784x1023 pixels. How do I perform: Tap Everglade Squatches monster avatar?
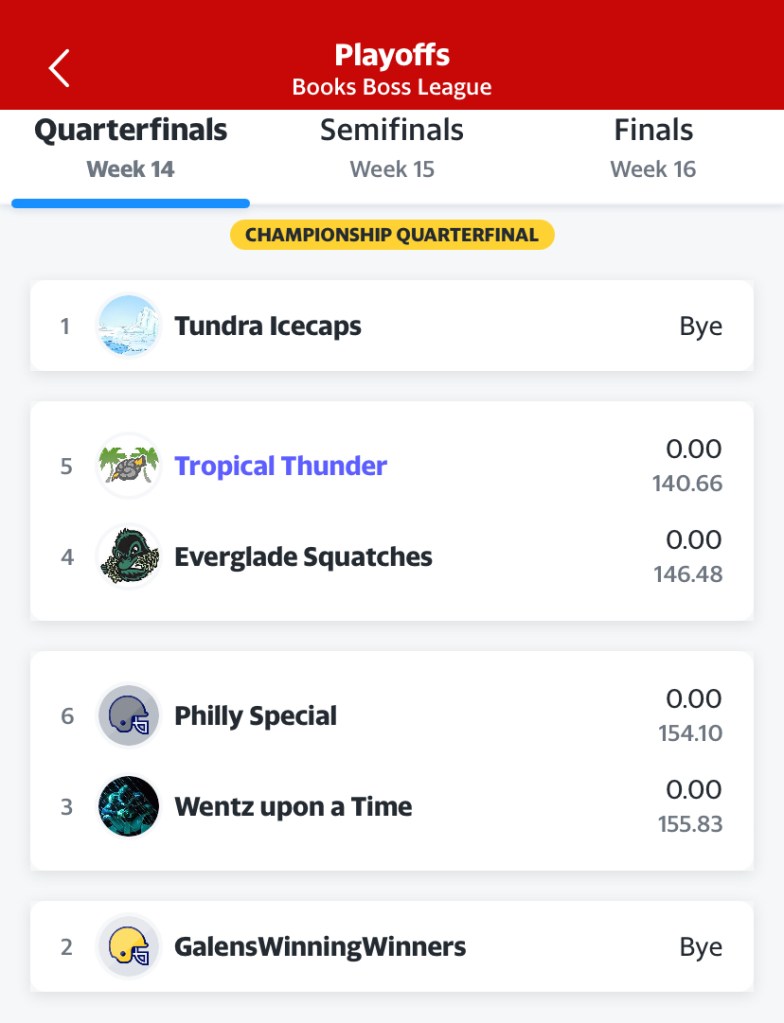pos(129,557)
